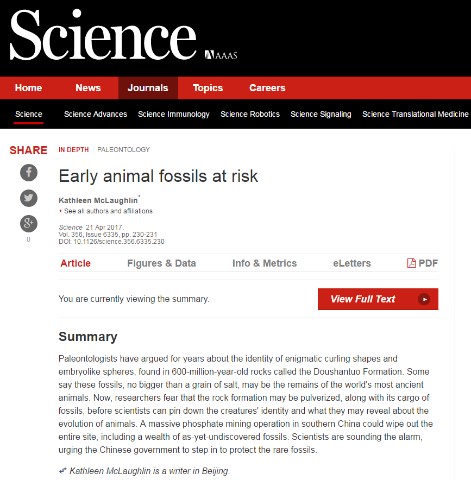Open the eLetters tab

pos(352,263)
